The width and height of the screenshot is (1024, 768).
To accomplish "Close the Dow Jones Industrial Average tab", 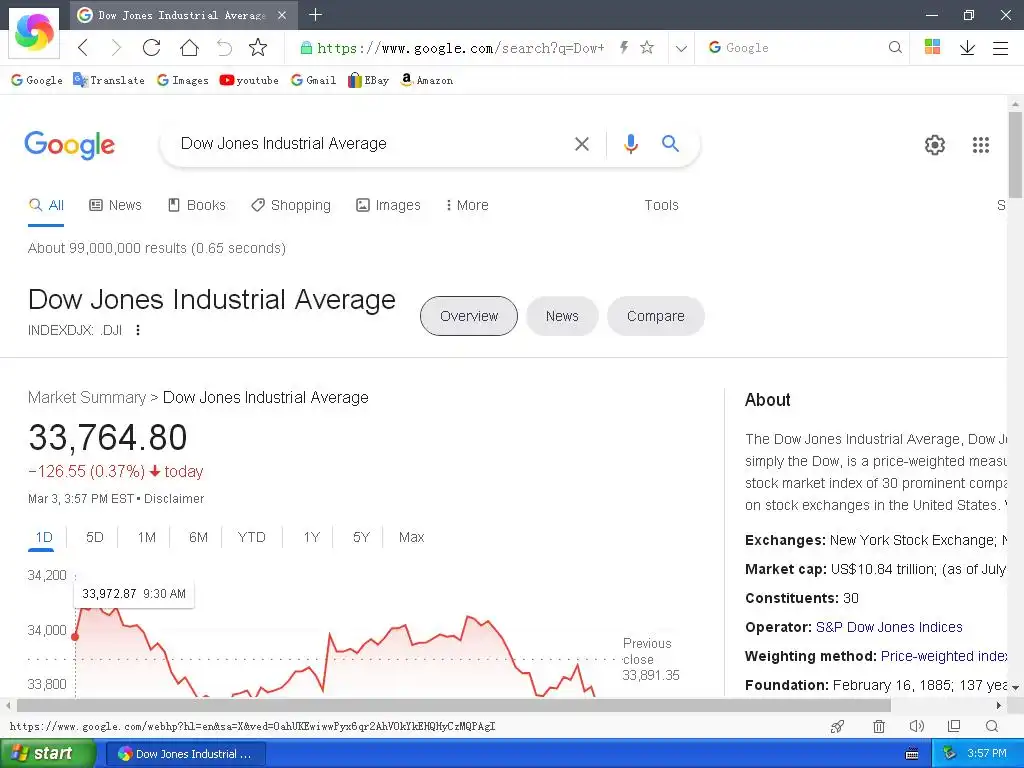I will click(x=281, y=15).
